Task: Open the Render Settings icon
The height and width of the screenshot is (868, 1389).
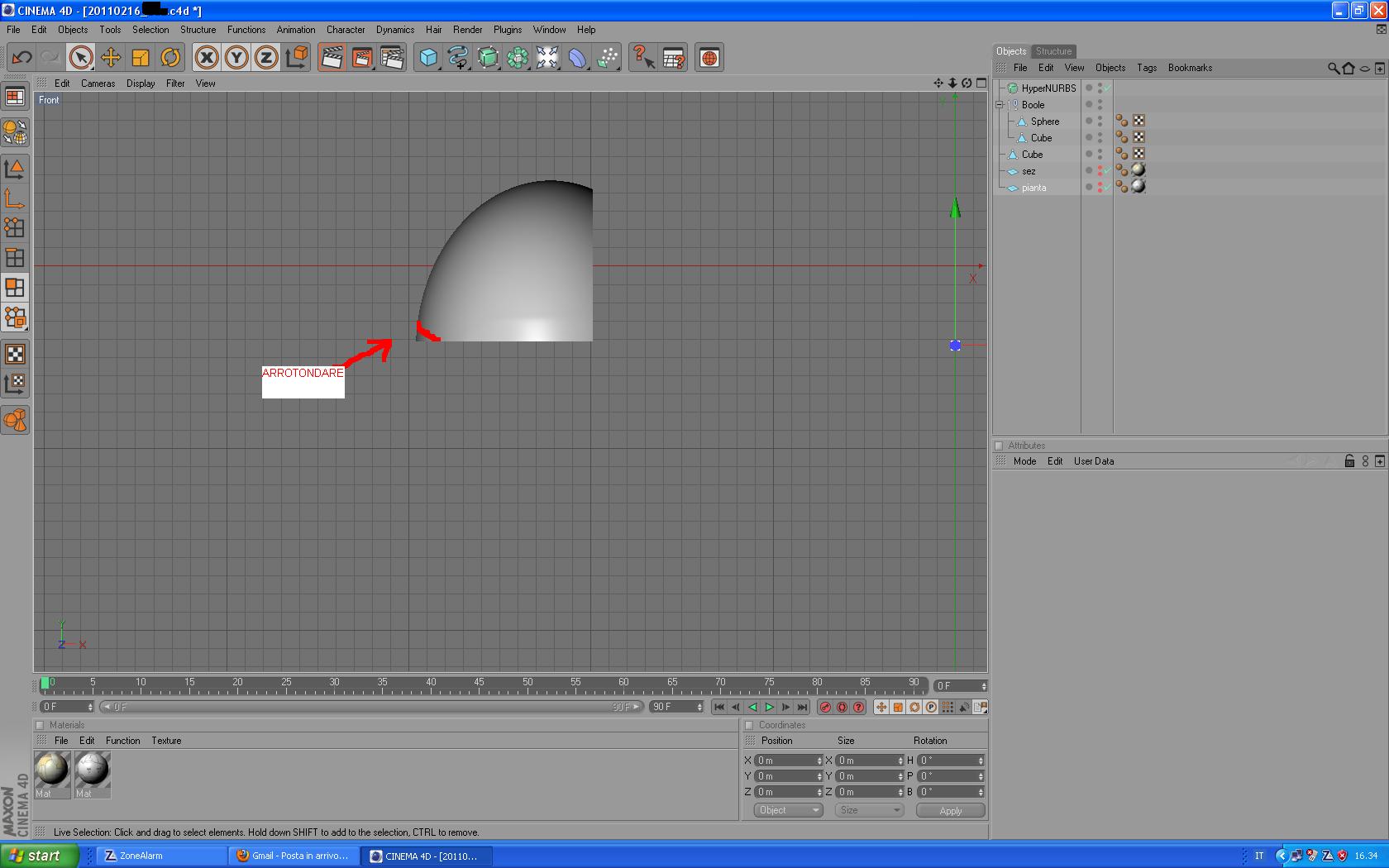Action: [x=392, y=58]
